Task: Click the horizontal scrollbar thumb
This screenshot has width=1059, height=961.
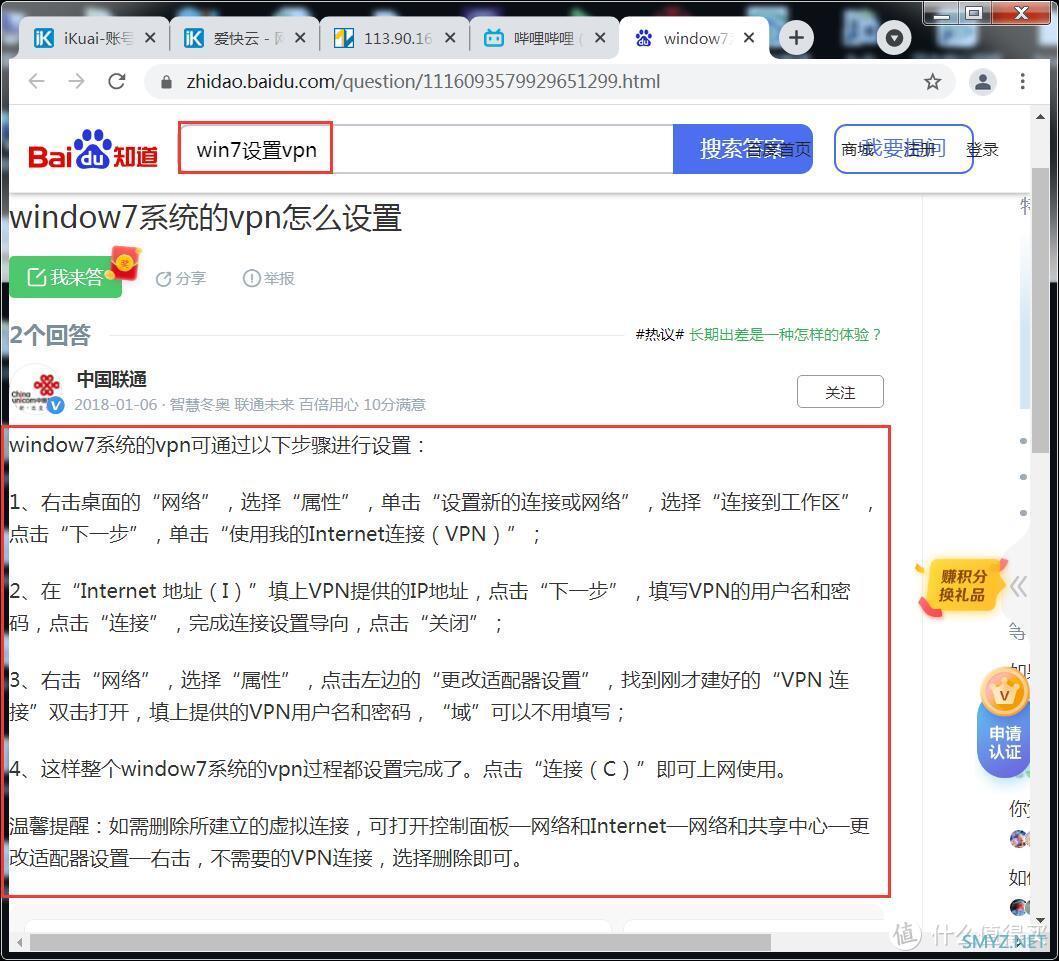Action: [400, 941]
